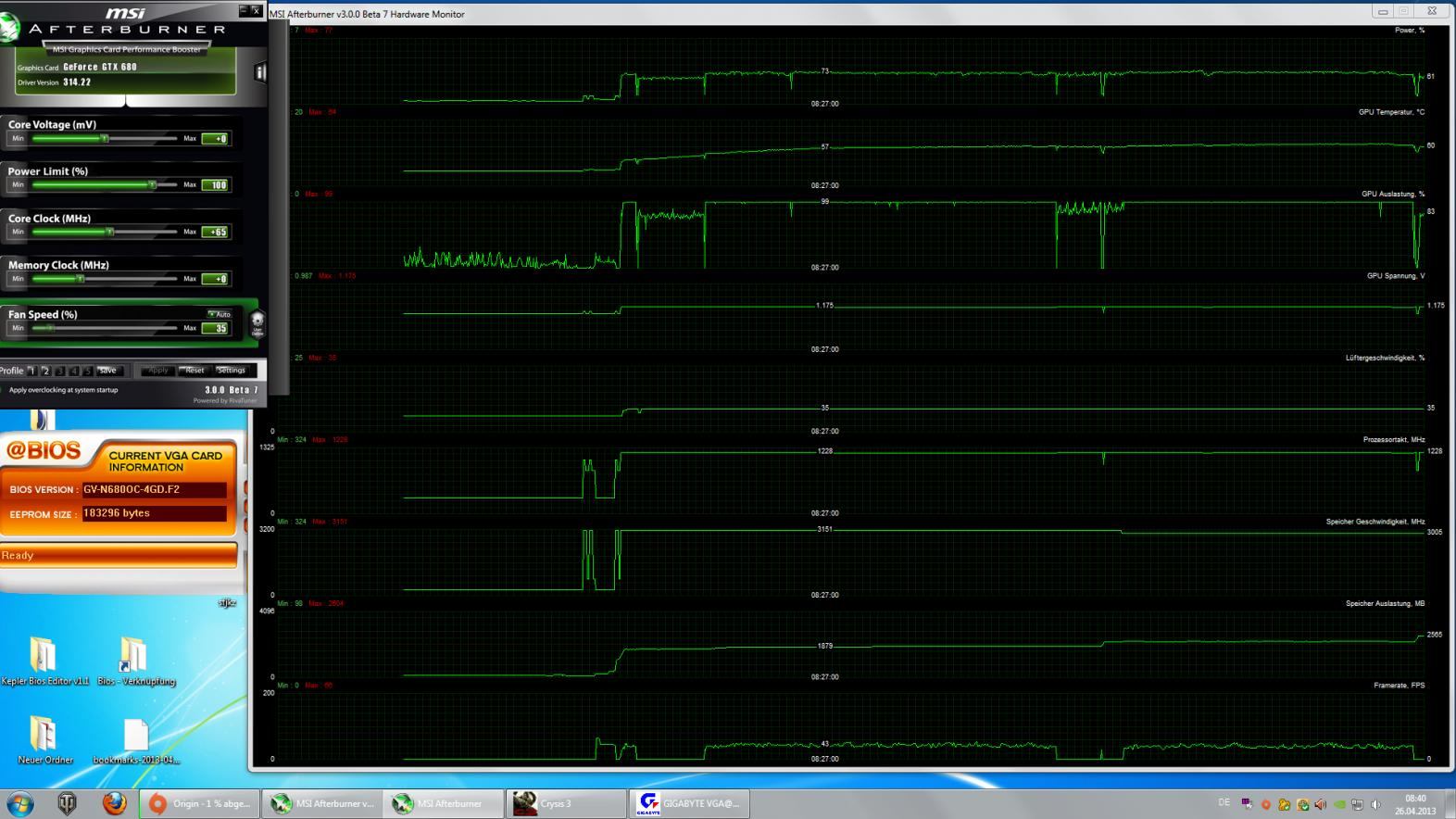Click the Memory Clock value field +0
1456x819 pixels.
216,279
